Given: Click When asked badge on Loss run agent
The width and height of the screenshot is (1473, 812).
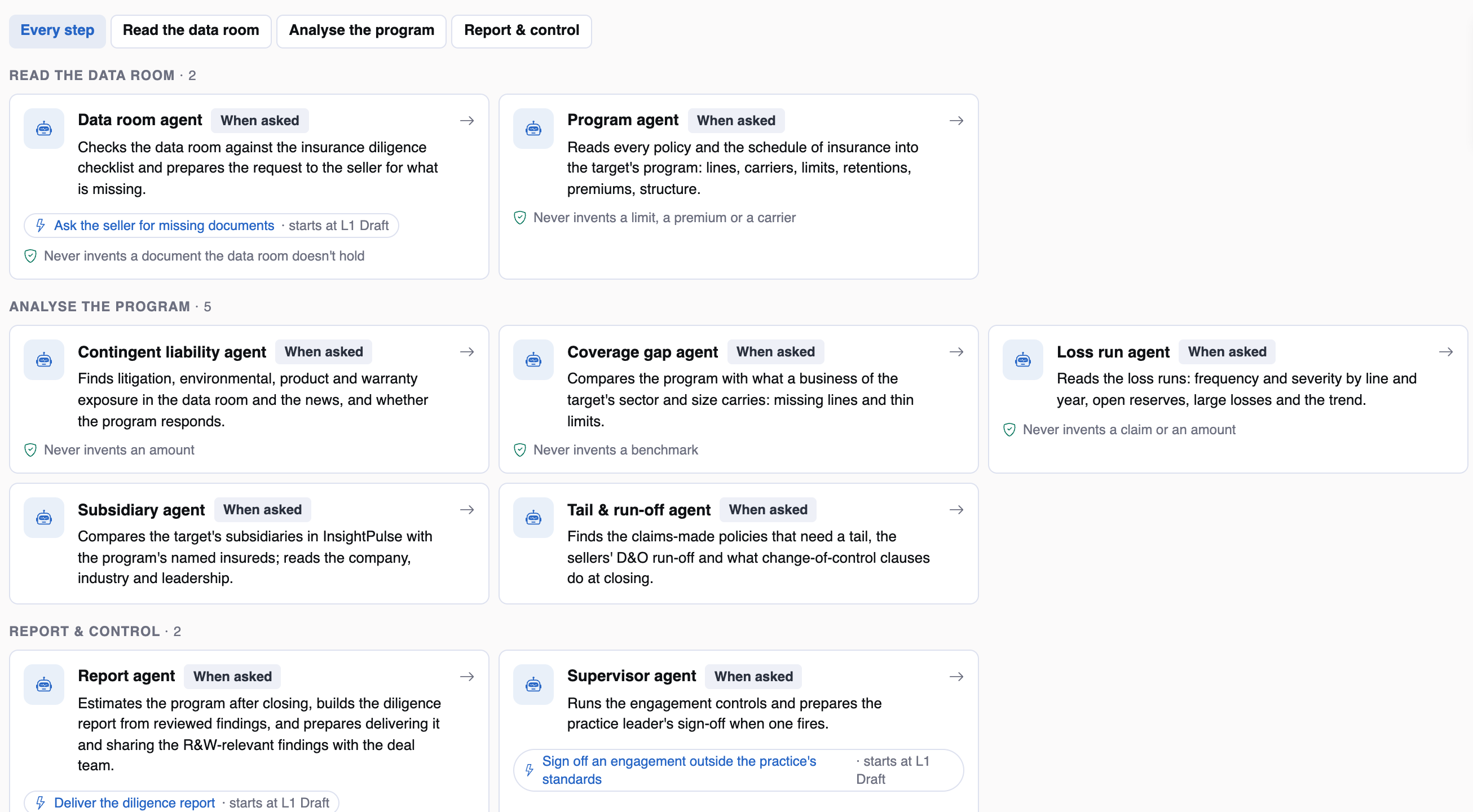Looking at the screenshot, I should tap(1227, 352).
